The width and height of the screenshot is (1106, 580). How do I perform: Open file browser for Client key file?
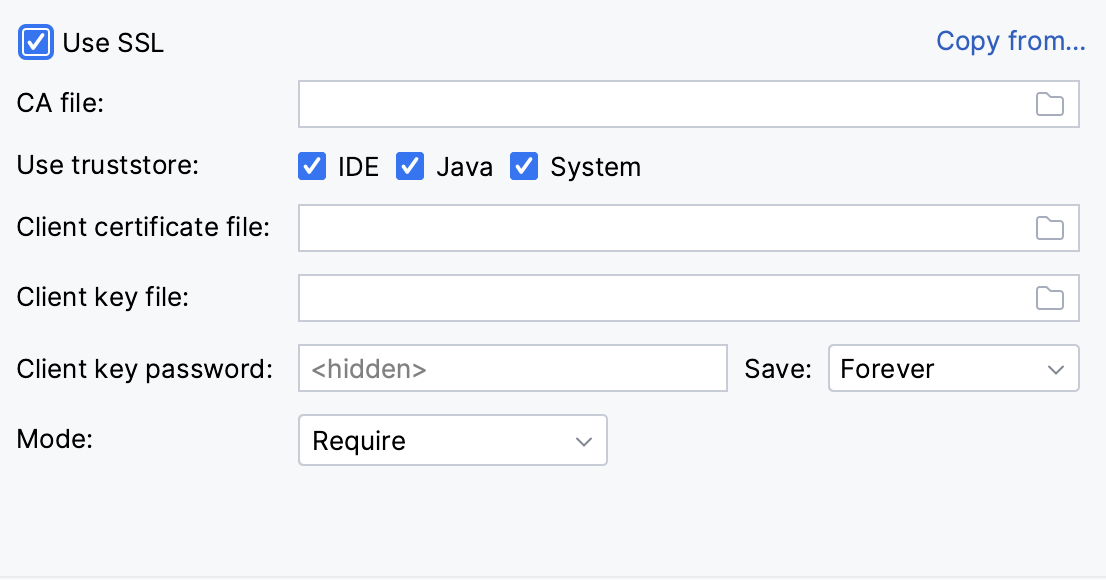[x=1049, y=298]
